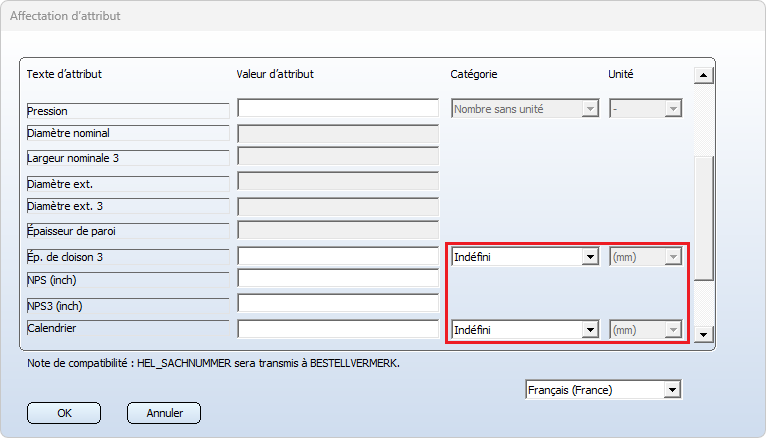This screenshot has height=438, width=766.
Task: Click the Diamètre nominal value field
Action: pos(338,133)
